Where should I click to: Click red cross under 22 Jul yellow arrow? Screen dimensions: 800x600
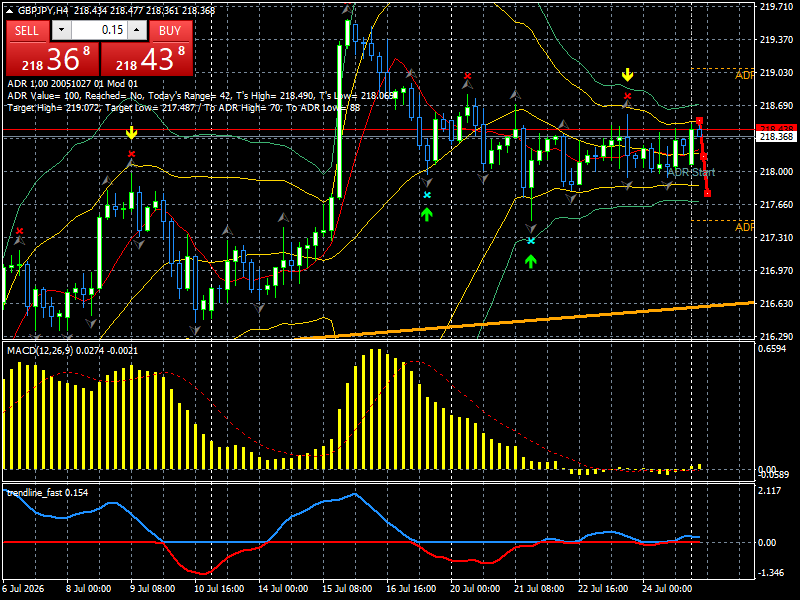coord(628,96)
